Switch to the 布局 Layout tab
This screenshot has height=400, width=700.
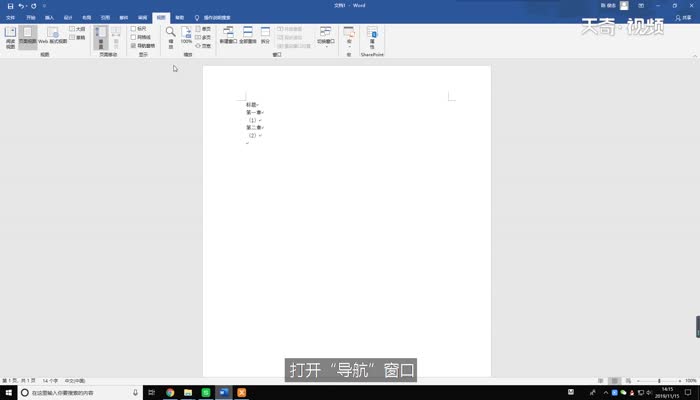point(87,18)
